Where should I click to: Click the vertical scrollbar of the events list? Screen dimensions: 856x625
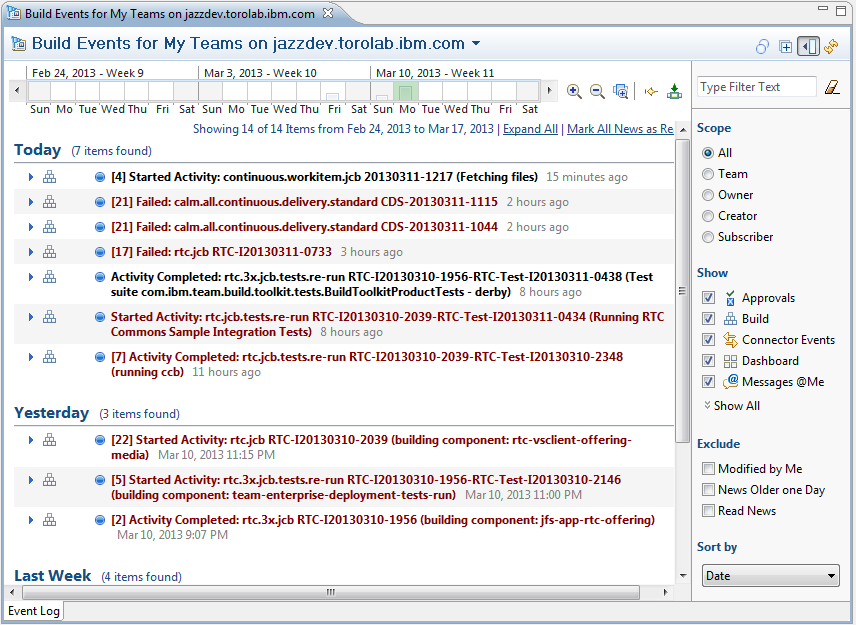(x=682, y=290)
